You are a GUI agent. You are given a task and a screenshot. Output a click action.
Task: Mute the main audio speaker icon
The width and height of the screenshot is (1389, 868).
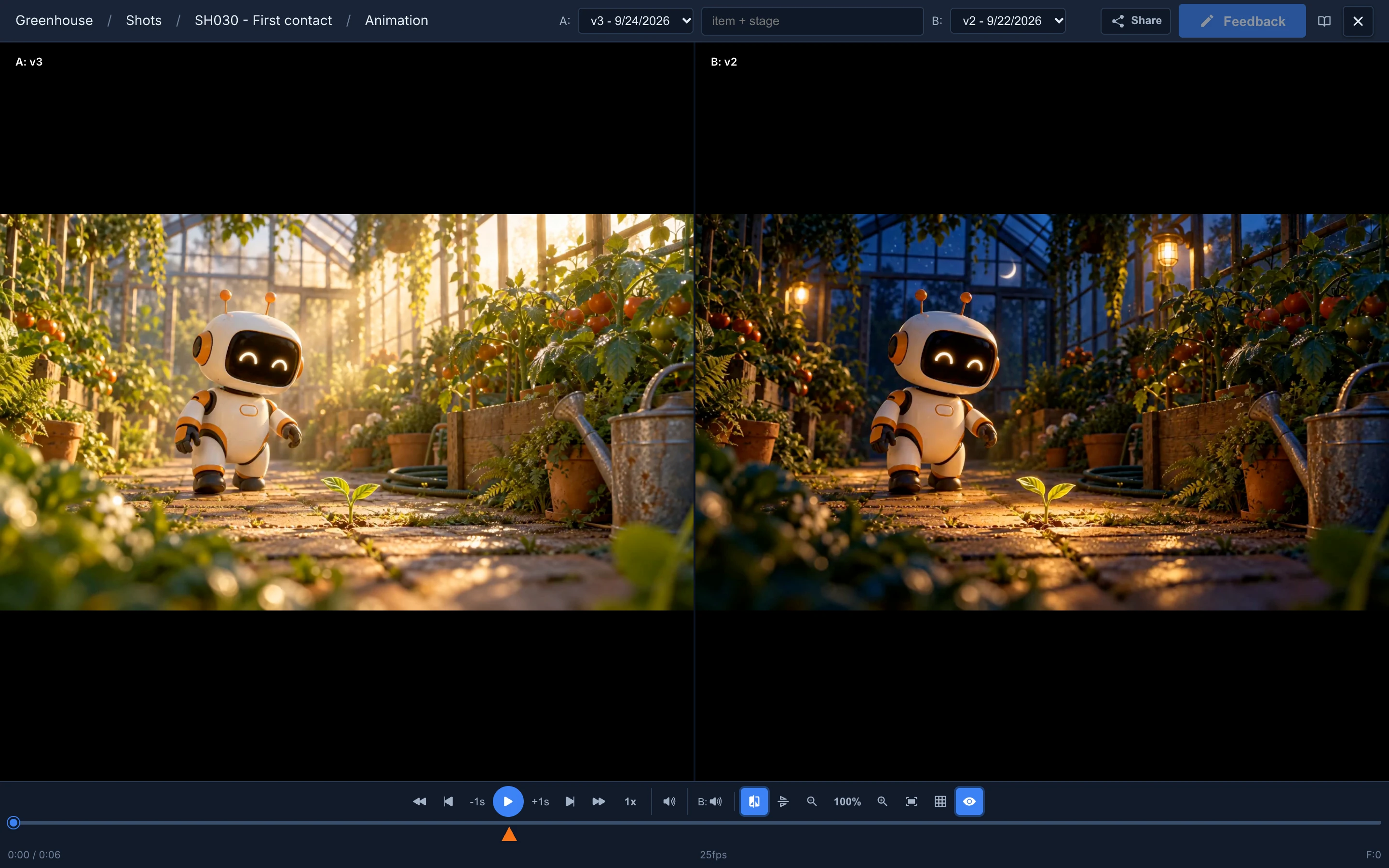[669, 801]
